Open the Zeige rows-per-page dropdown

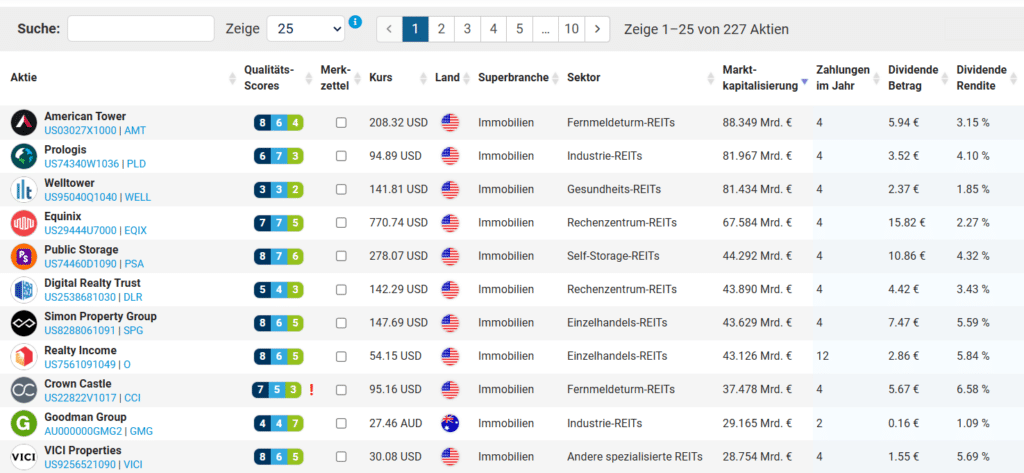click(x=306, y=29)
